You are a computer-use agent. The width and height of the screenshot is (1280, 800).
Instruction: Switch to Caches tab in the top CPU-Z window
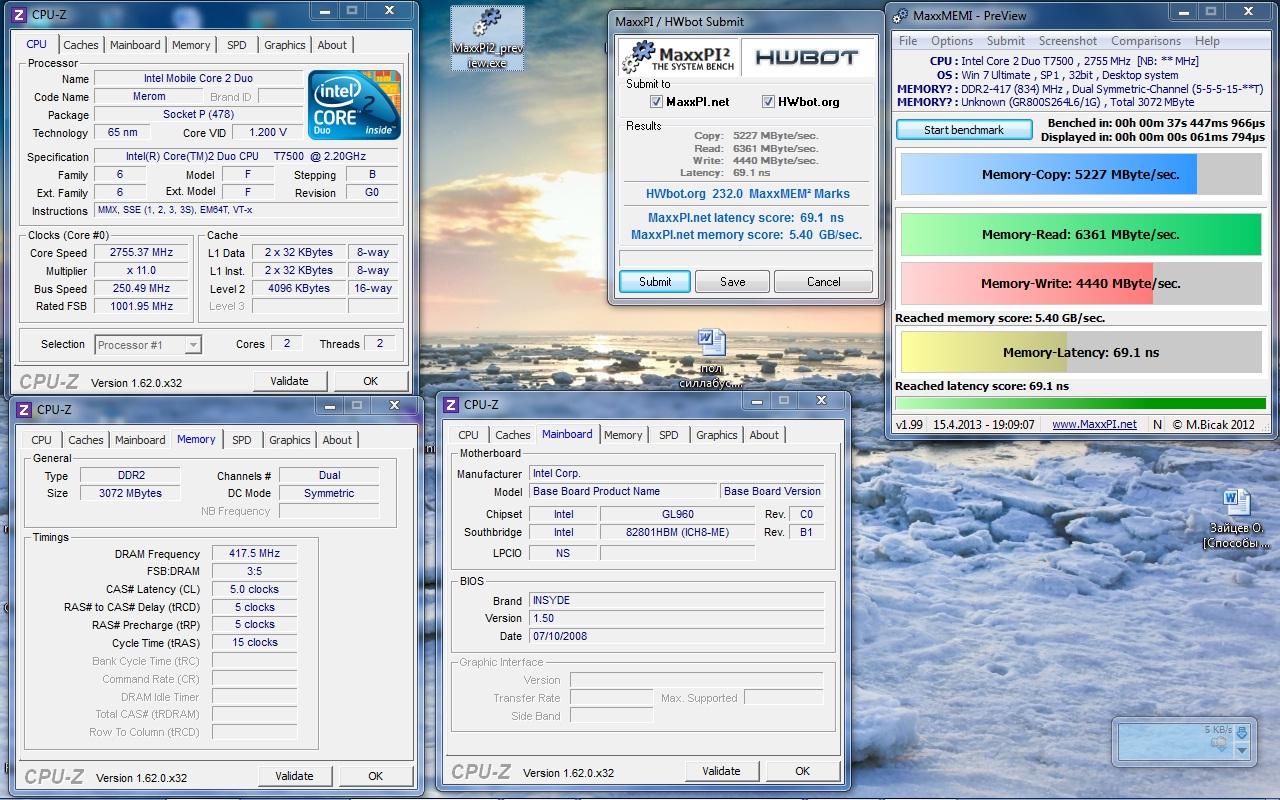[81, 45]
